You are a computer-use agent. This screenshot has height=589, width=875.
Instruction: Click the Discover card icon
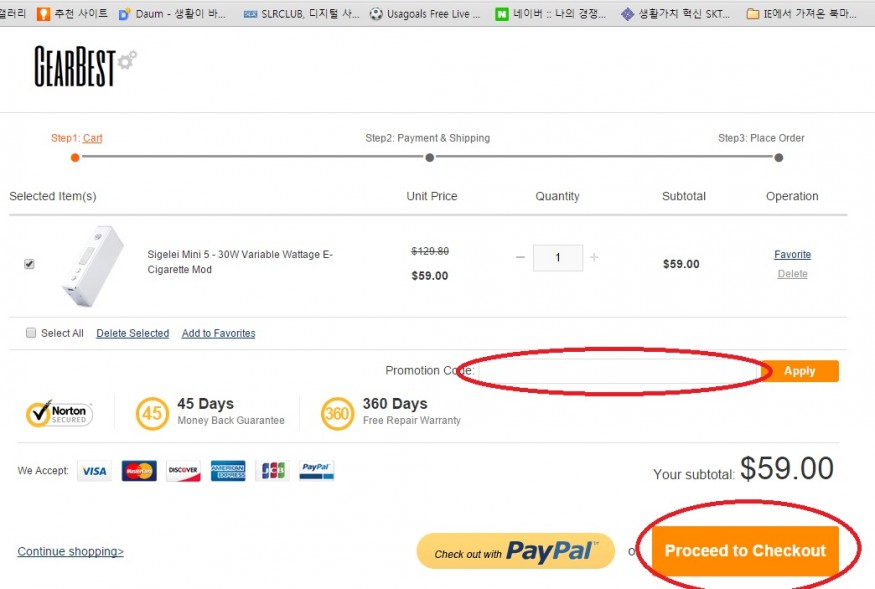pos(183,471)
